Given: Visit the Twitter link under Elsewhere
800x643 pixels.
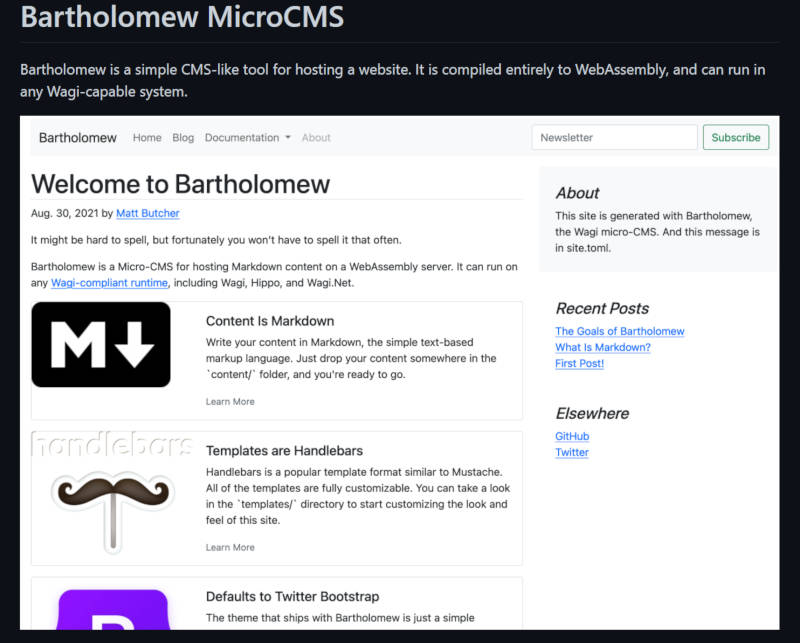Looking at the screenshot, I should [x=572, y=453].
